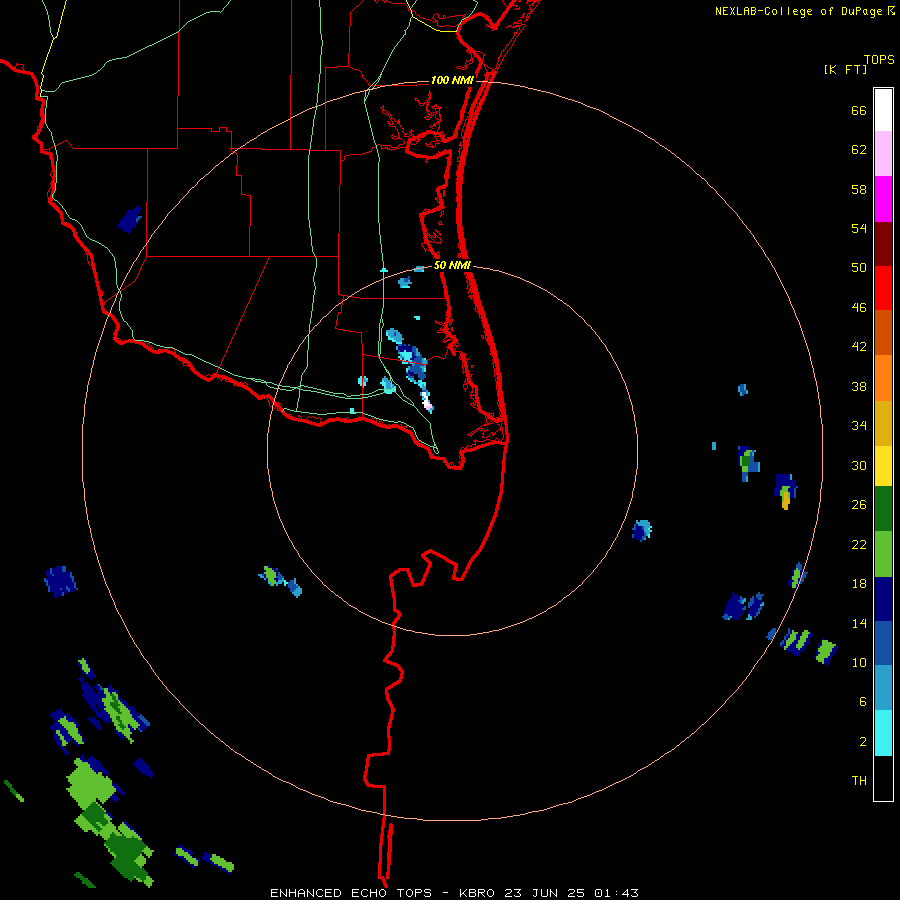Click the dark green legend swatch
This screenshot has width=900, height=900.
[883, 509]
